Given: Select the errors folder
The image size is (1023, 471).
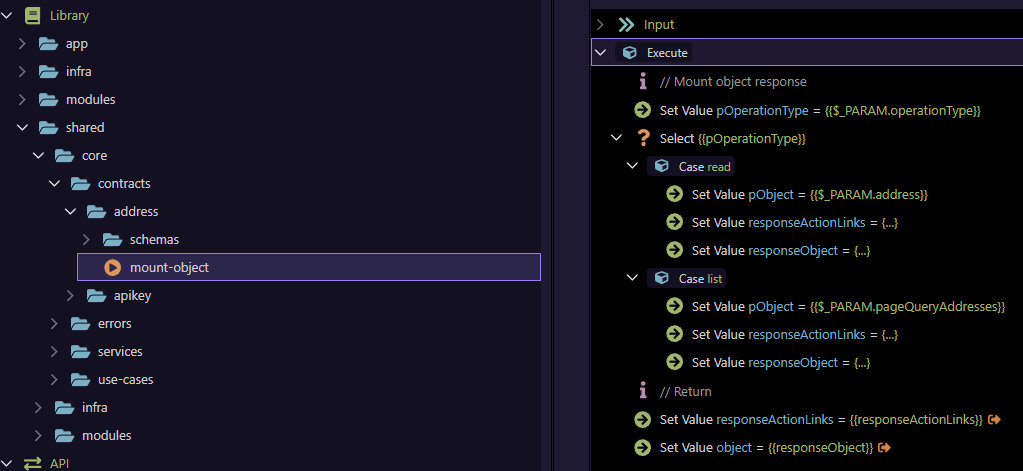Looking at the screenshot, I should (x=114, y=324).
